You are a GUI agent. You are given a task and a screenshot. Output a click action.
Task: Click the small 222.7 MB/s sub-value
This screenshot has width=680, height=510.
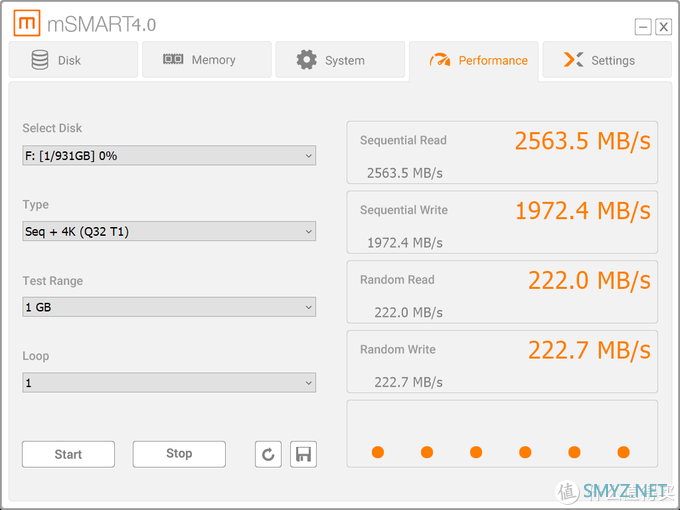409,382
